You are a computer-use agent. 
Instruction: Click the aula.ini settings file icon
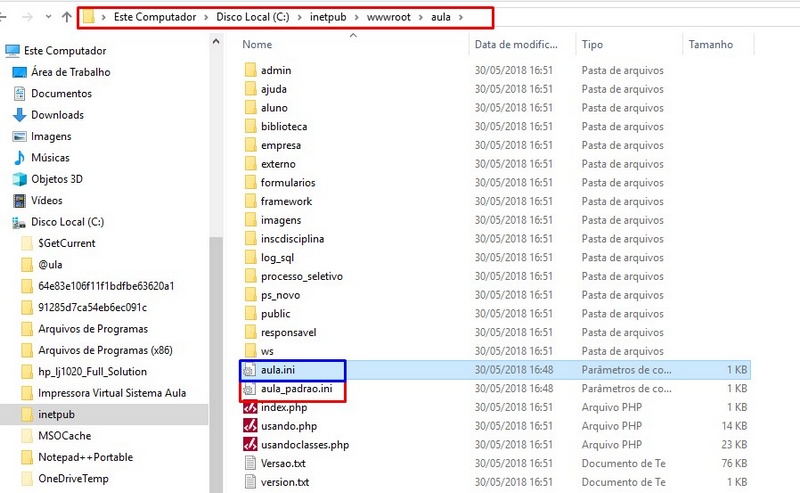click(249, 370)
